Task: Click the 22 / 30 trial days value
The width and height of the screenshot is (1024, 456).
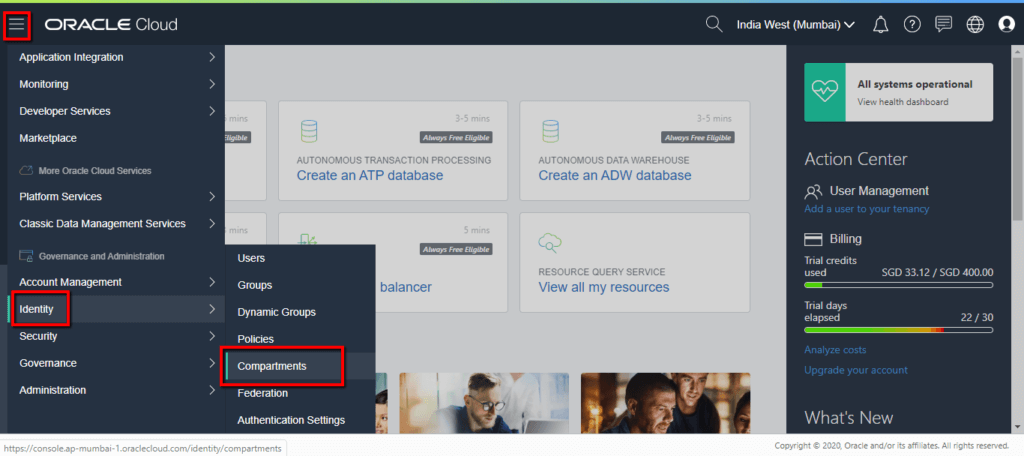Action: click(x=977, y=318)
